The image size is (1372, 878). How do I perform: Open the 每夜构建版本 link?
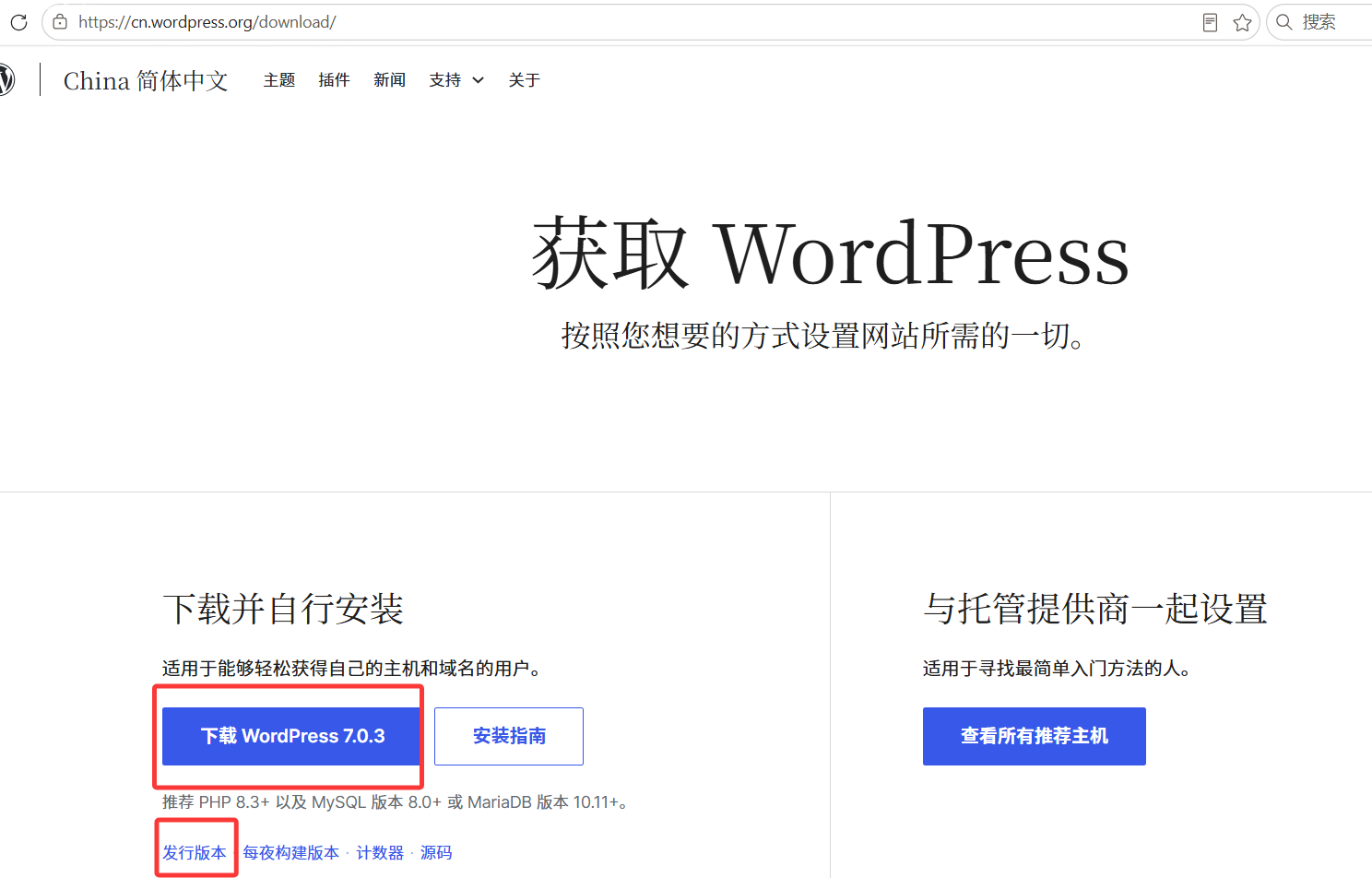(x=291, y=853)
